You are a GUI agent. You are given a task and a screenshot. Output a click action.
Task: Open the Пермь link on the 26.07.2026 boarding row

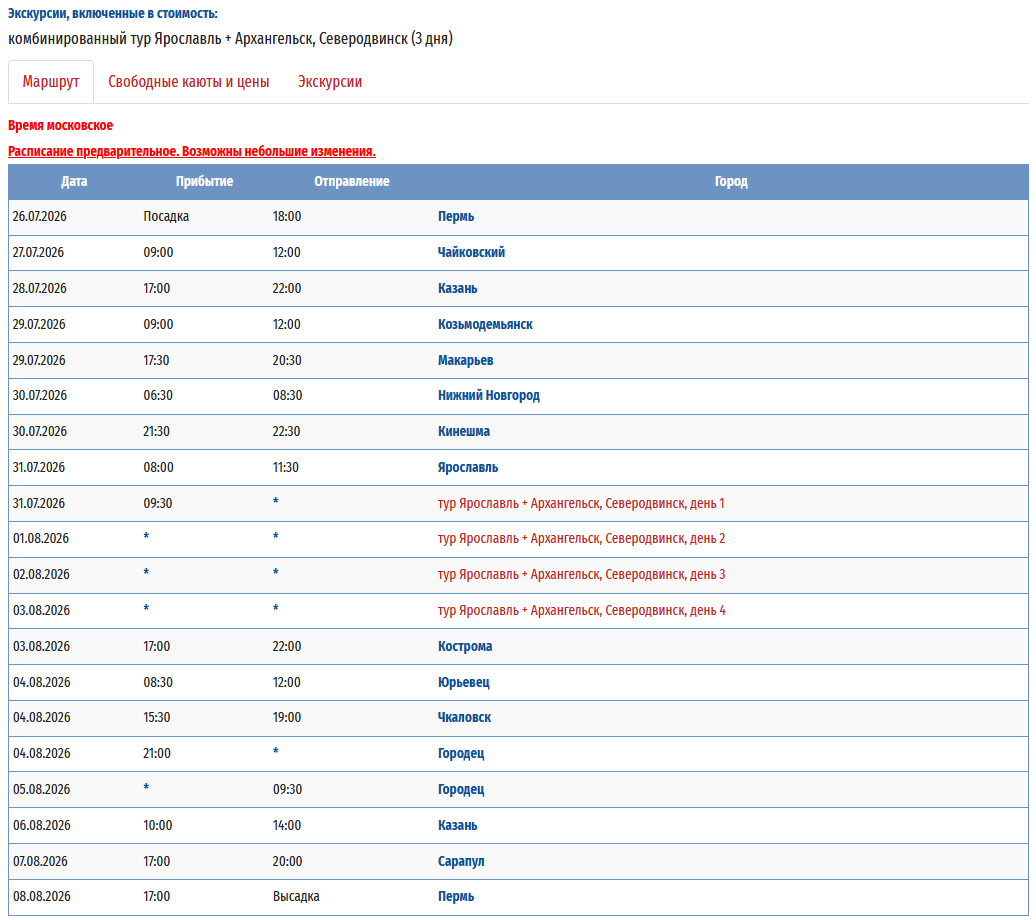point(456,217)
